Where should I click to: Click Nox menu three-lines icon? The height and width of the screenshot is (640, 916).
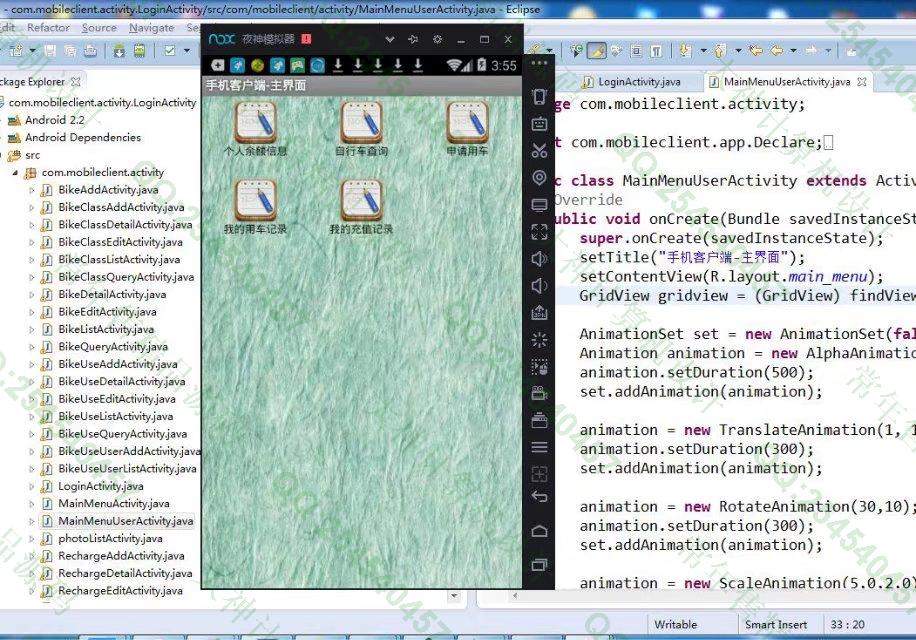pos(539,447)
